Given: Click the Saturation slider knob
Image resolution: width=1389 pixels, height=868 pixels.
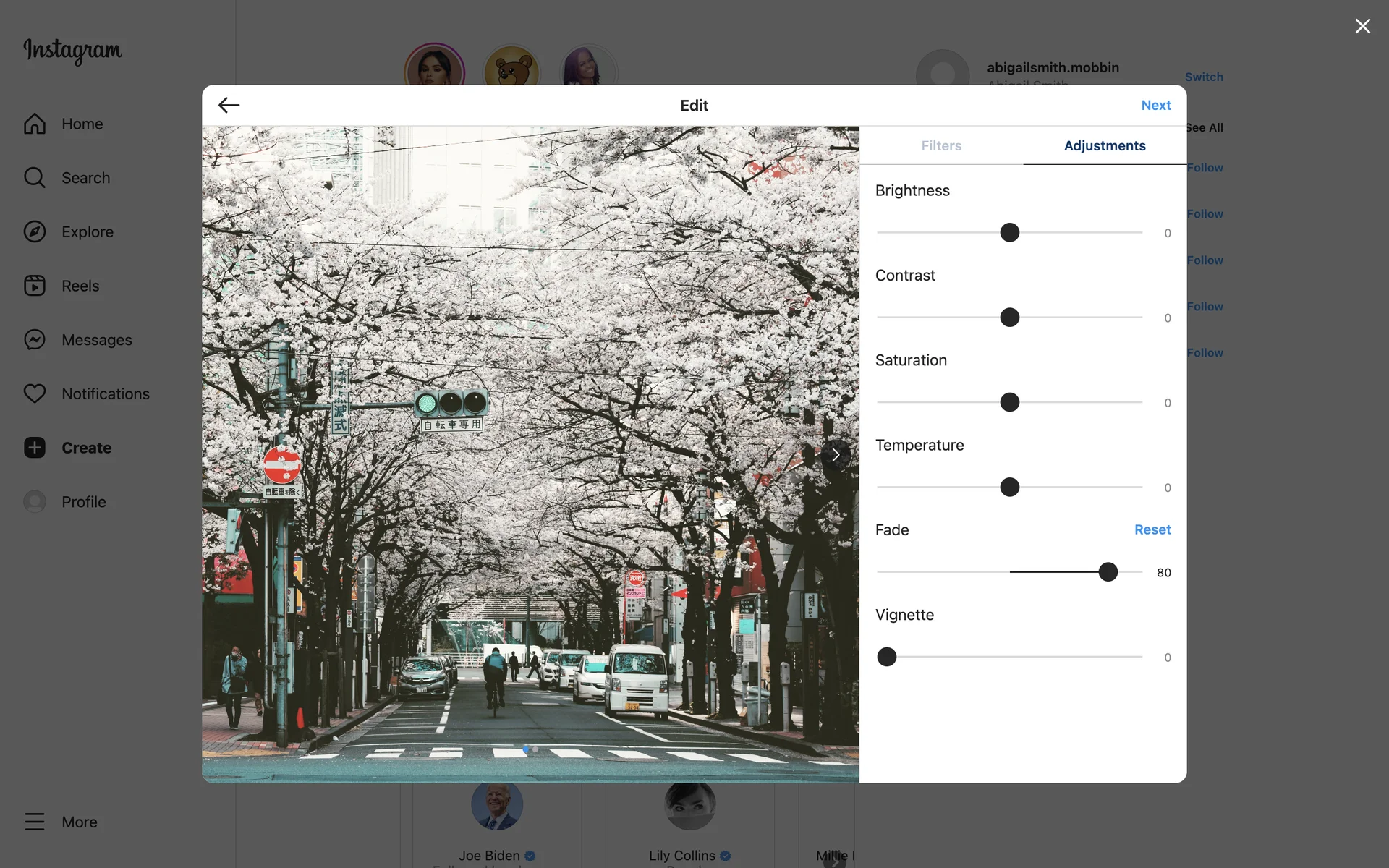Looking at the screenshot, I should 1009,402.
